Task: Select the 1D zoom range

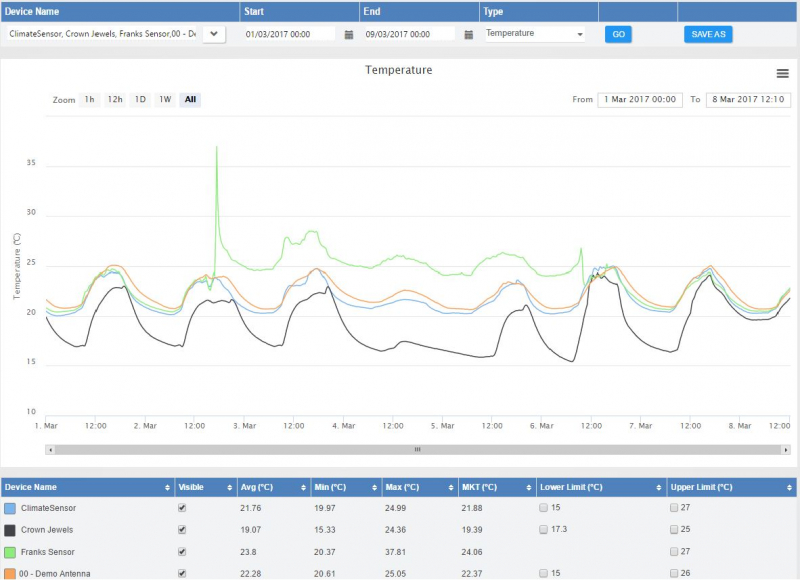Action: click(x=140, y=99)
